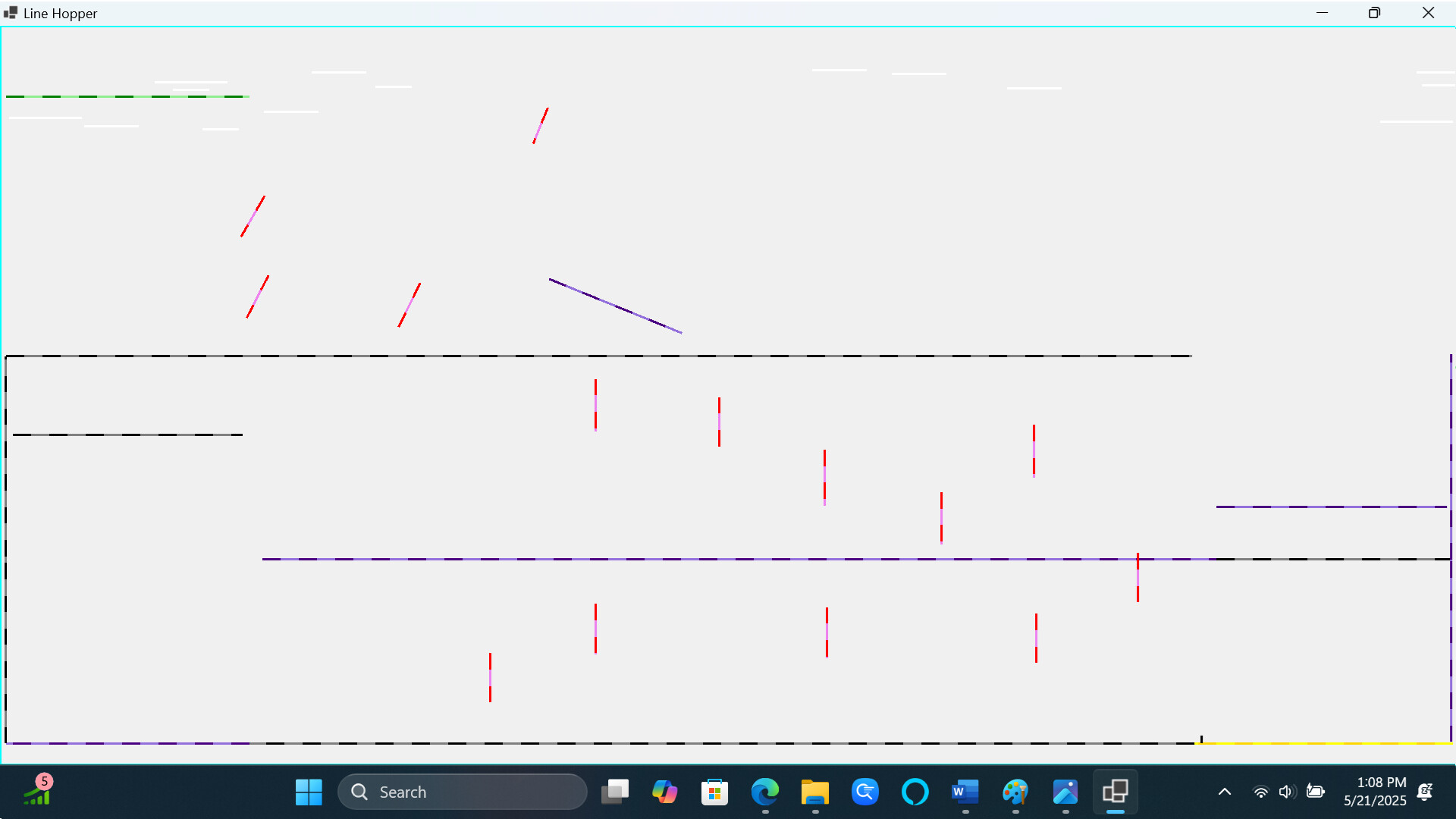
Task: Mute the volume via the speaker icon
Action: [1287, 791]
